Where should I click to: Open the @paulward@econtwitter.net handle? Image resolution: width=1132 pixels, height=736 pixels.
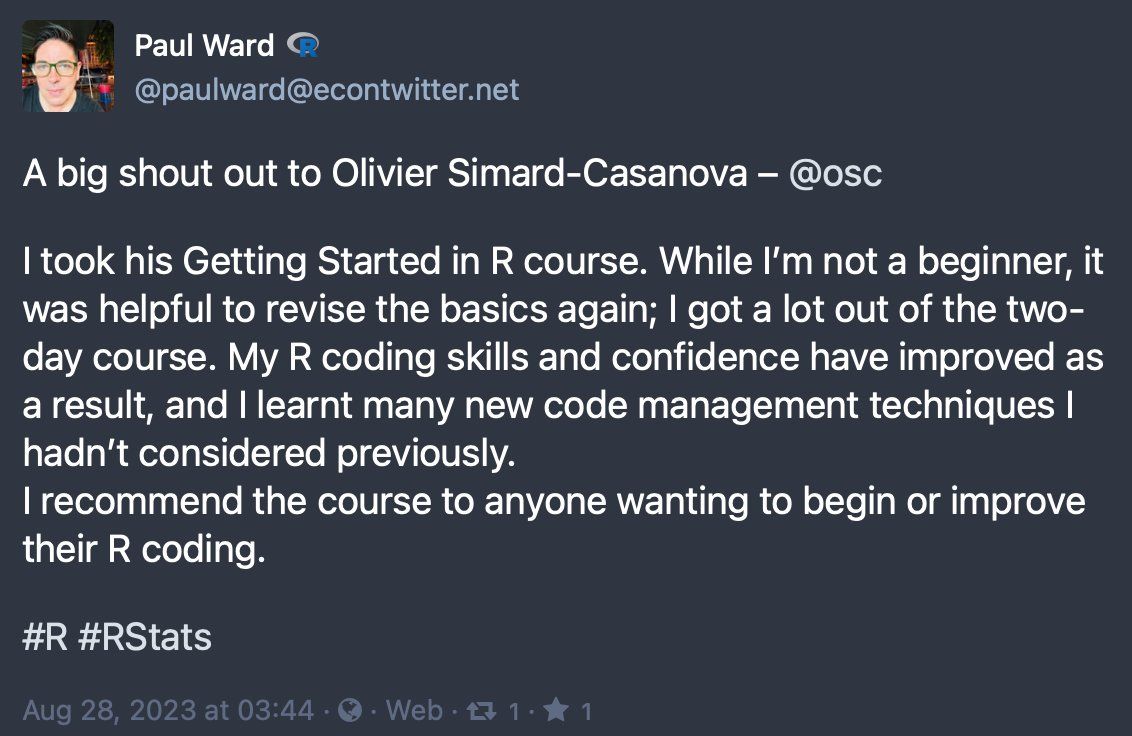tap(327, 90)
